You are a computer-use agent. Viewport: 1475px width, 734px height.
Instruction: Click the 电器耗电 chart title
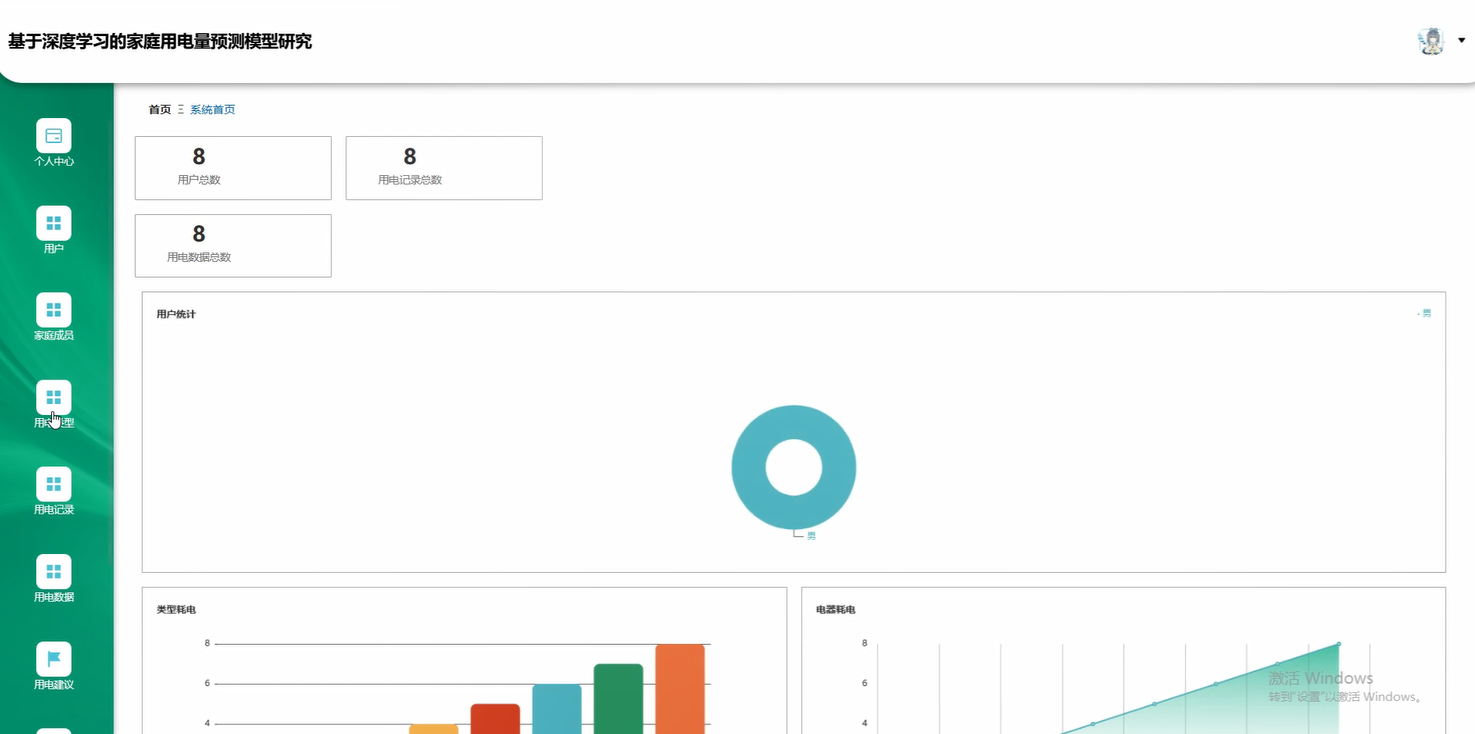tap(836, 610)
